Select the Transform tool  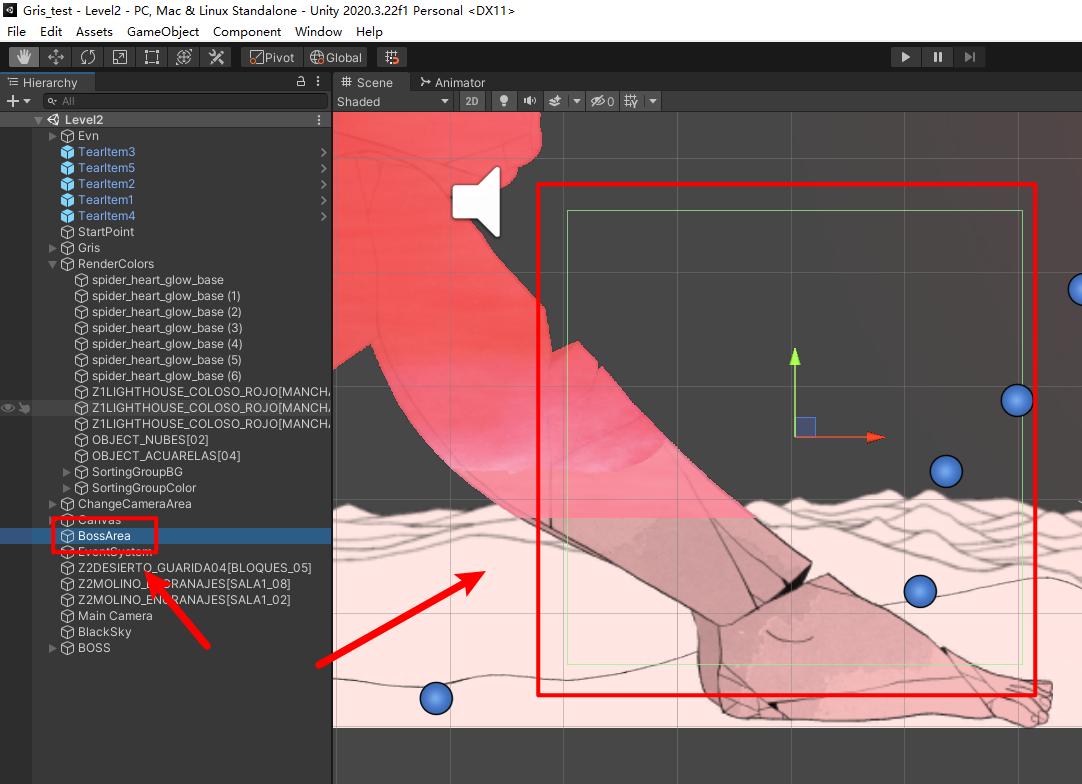pos(184,57)
